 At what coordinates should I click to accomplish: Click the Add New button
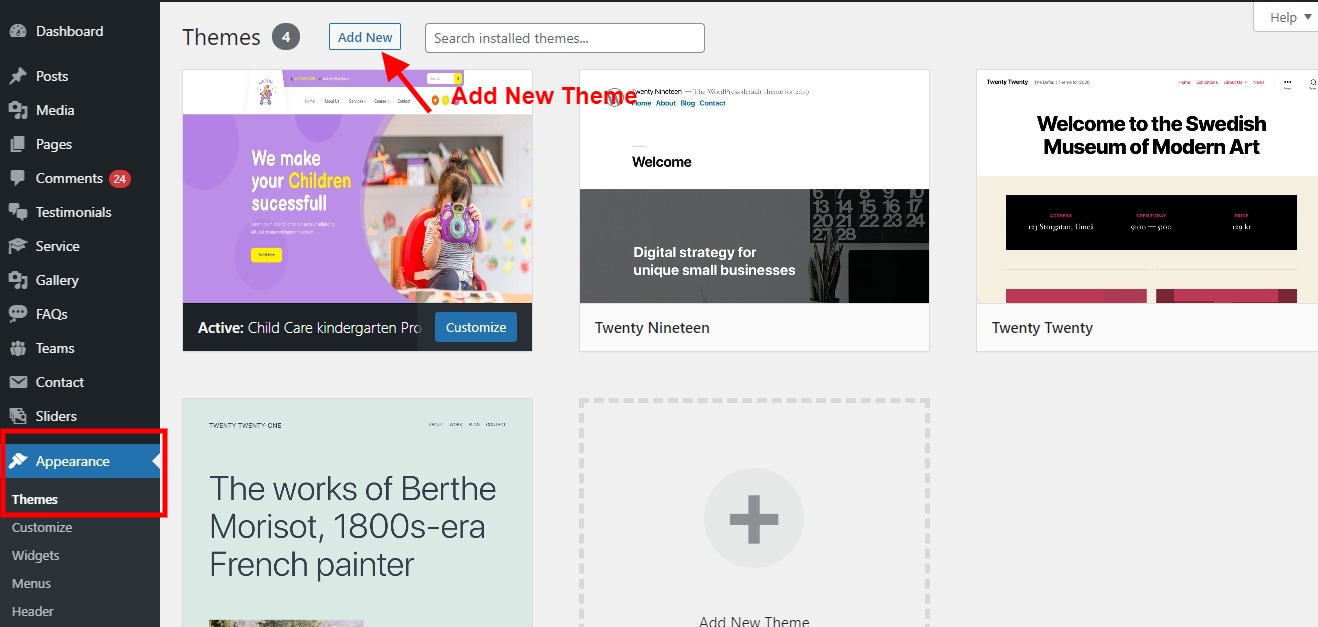coord(365,37)
